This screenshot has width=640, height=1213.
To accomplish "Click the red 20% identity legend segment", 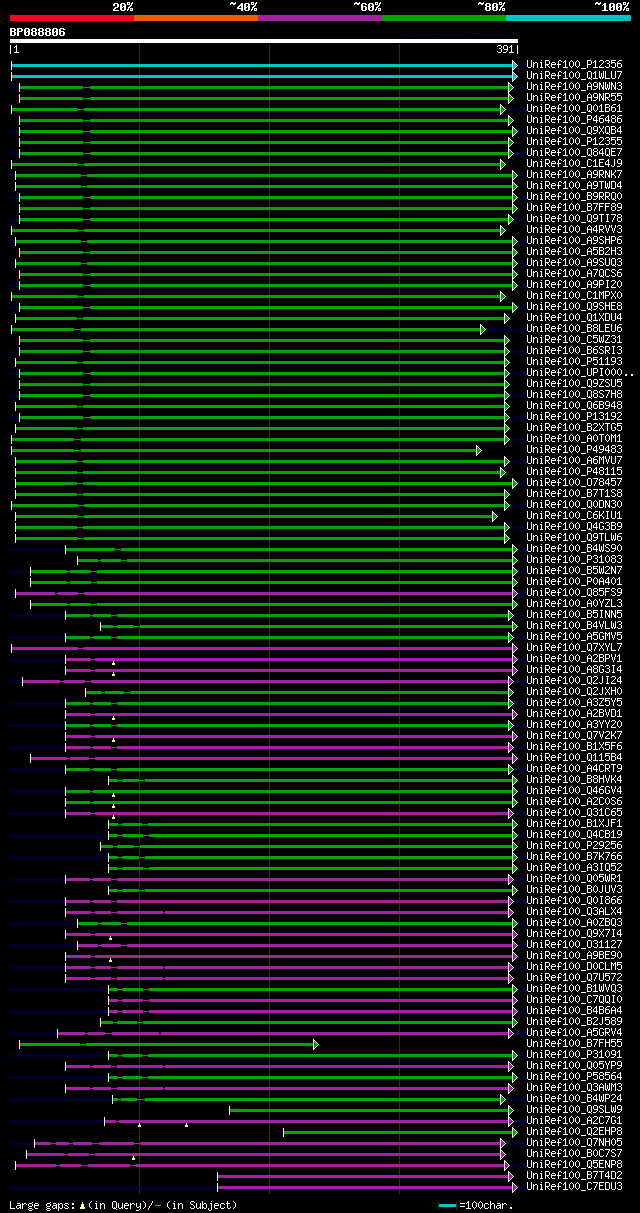I will 71,17.
